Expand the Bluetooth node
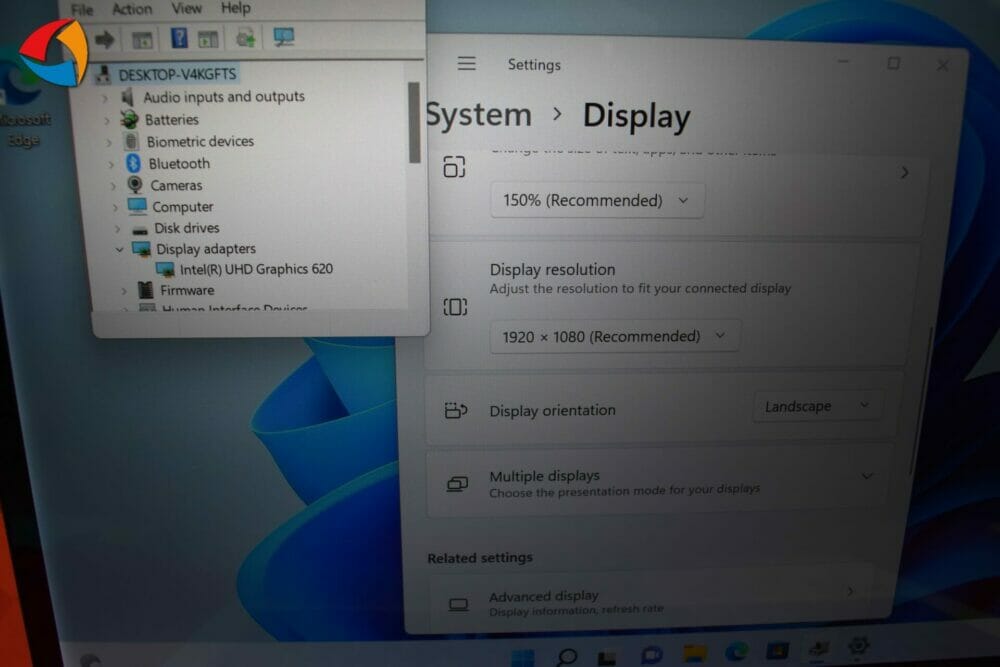Viewport: 1000px width, 667px height. pos(112,165)
